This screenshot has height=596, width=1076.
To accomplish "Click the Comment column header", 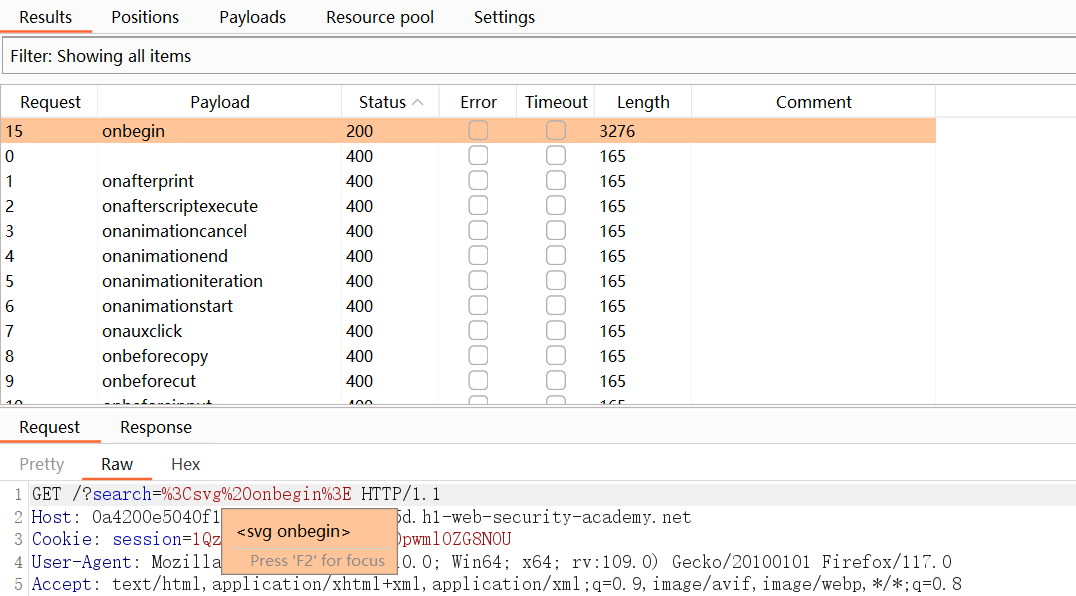I will click(813, 102).
